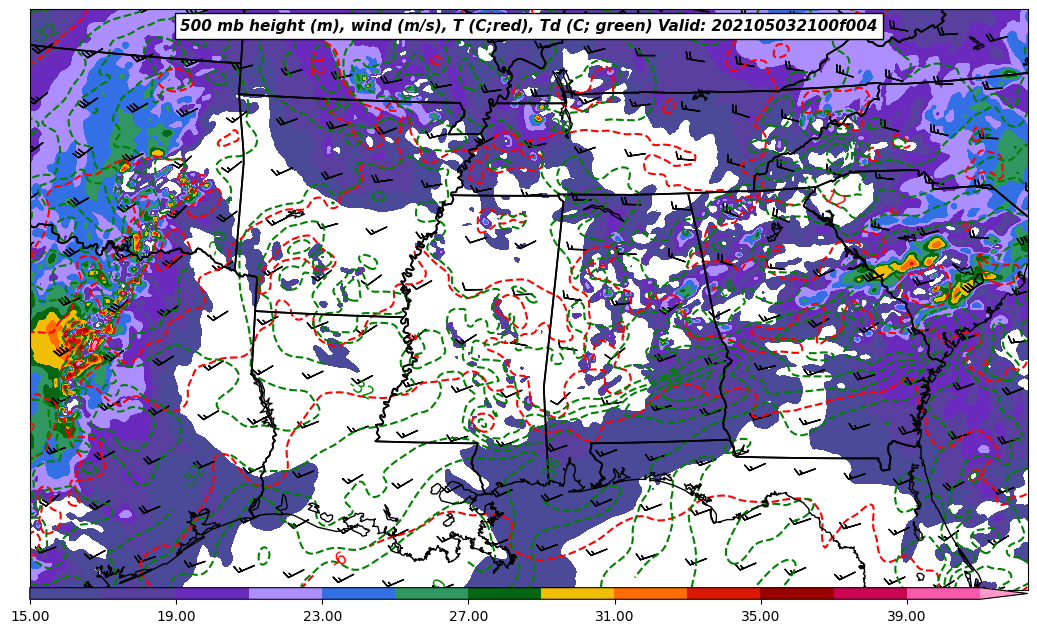Click the red contour label 6 near the bottom coast
1037x633 pixels.
point(341,558)
